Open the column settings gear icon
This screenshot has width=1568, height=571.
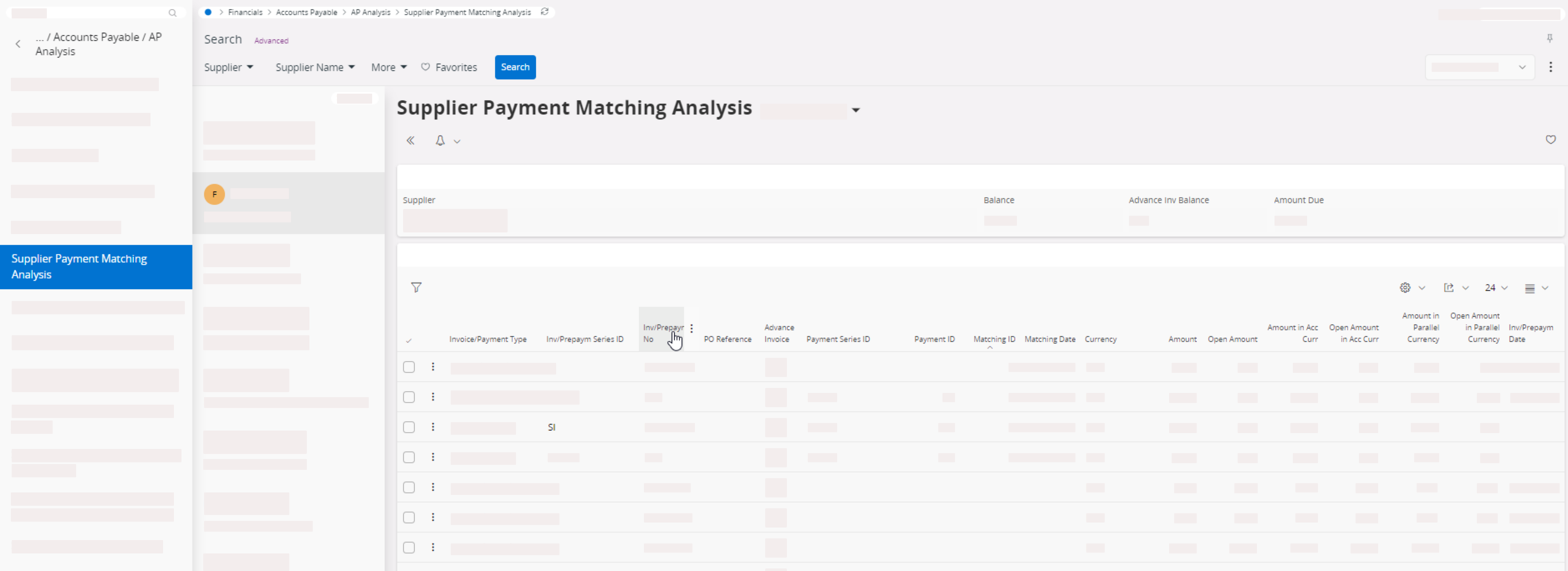coord(1405,287)
